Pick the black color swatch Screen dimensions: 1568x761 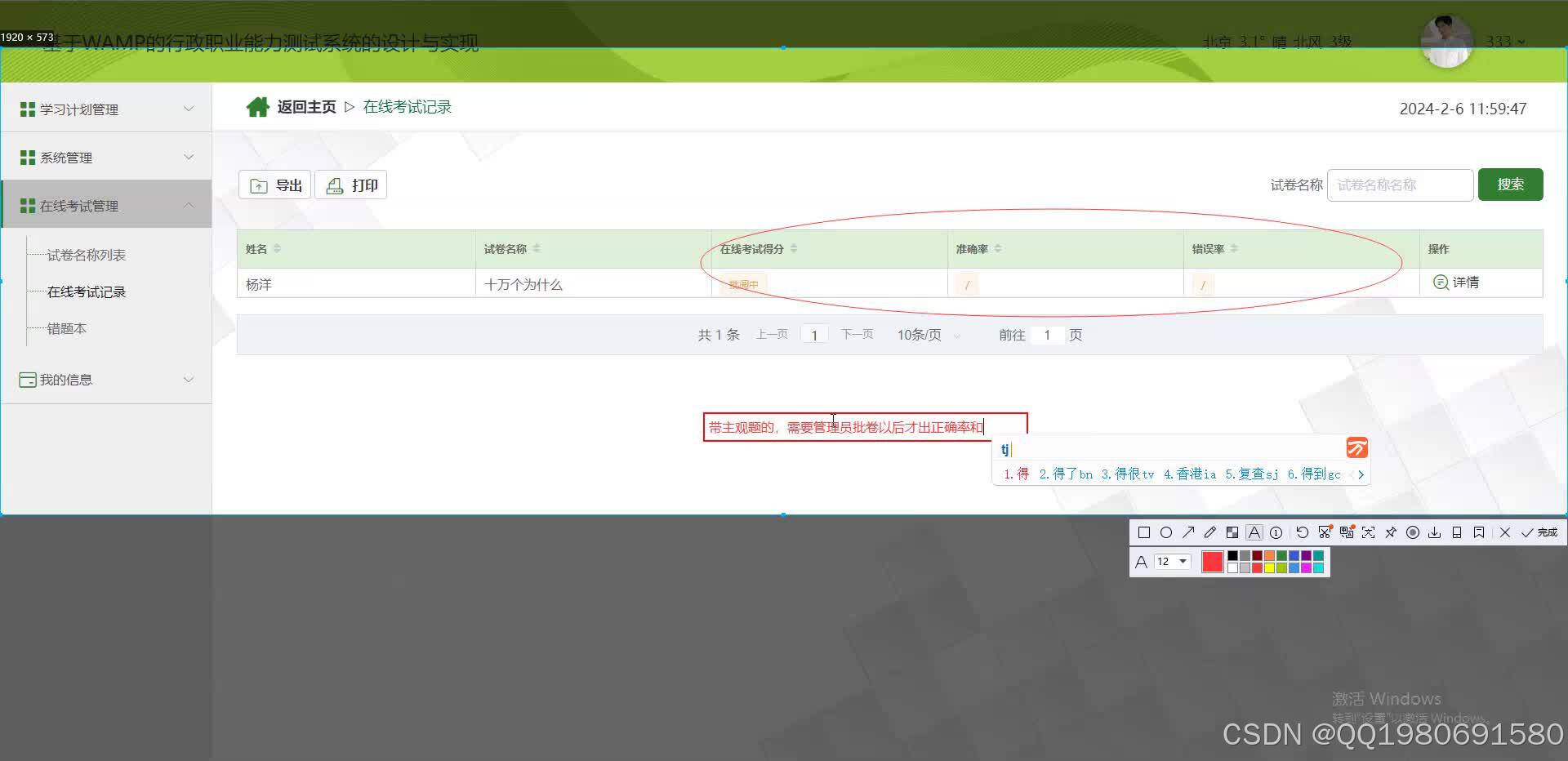point(1232,555)
